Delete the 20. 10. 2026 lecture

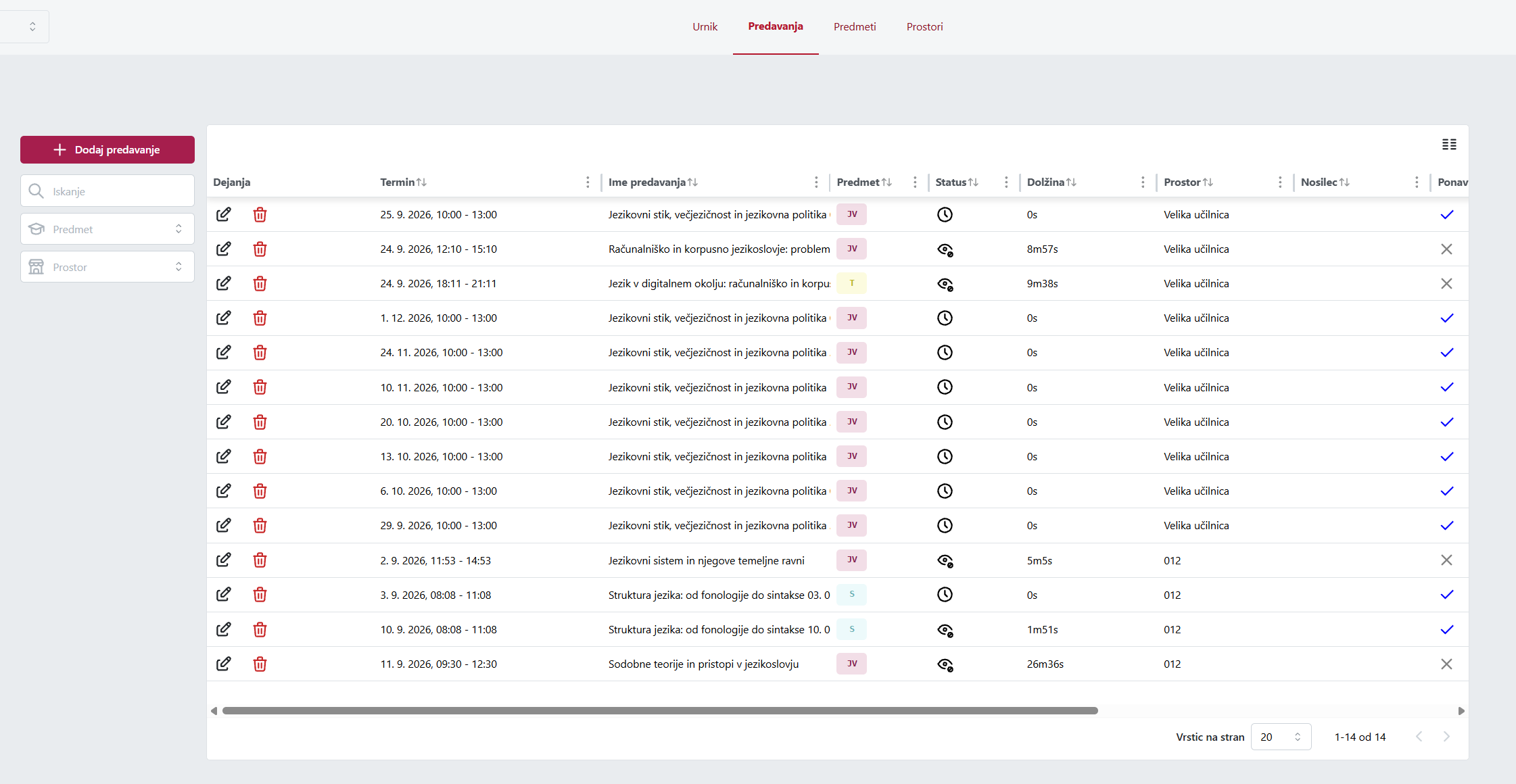coord(260,422)
